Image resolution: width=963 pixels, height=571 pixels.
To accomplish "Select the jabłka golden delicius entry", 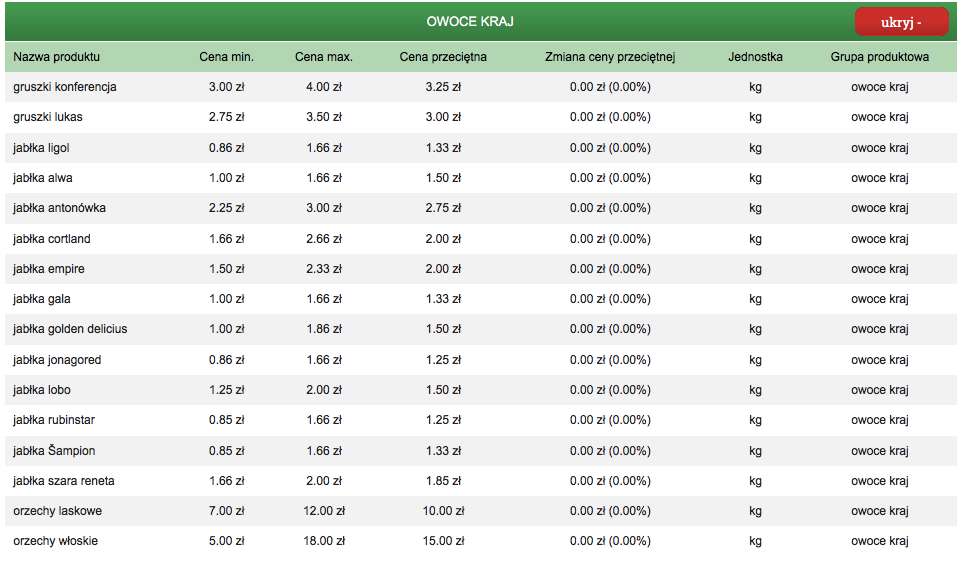I will [x=70, y=329].
